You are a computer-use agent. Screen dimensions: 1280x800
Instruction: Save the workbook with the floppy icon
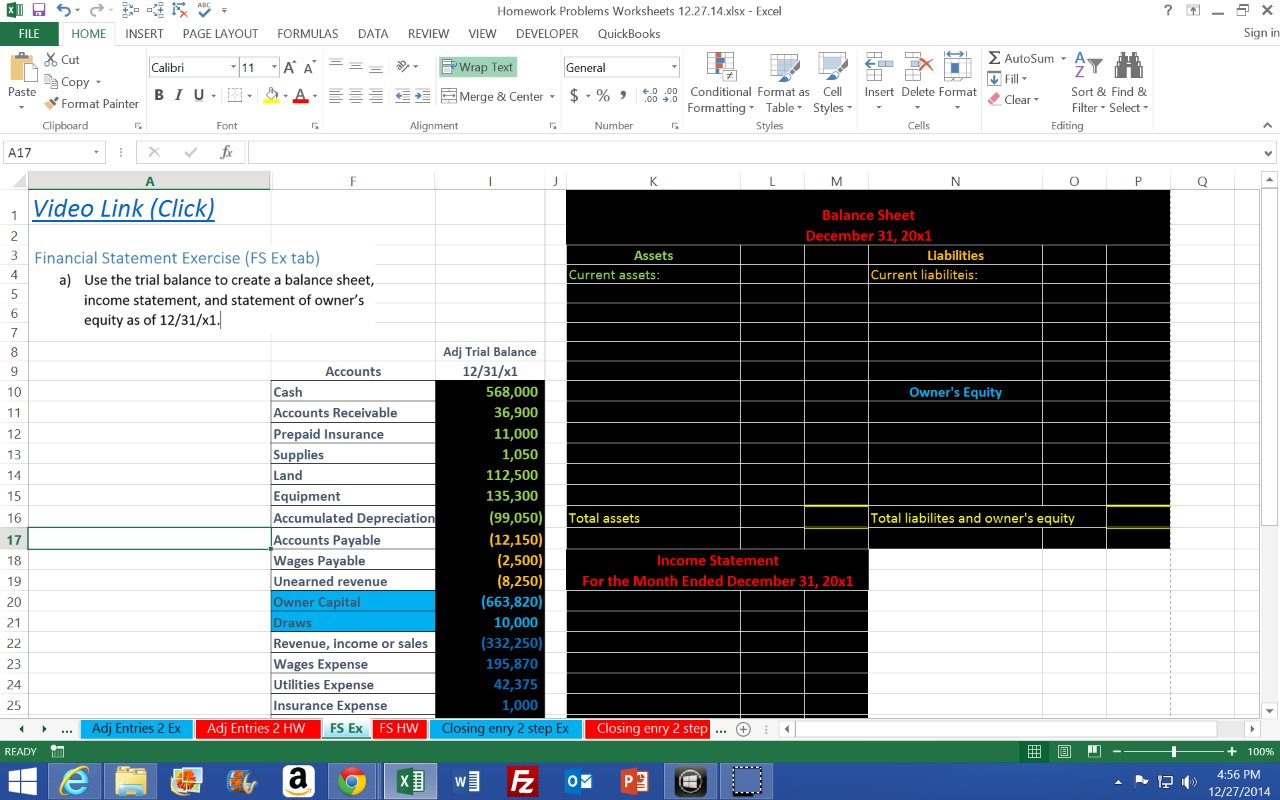point(39,11)
